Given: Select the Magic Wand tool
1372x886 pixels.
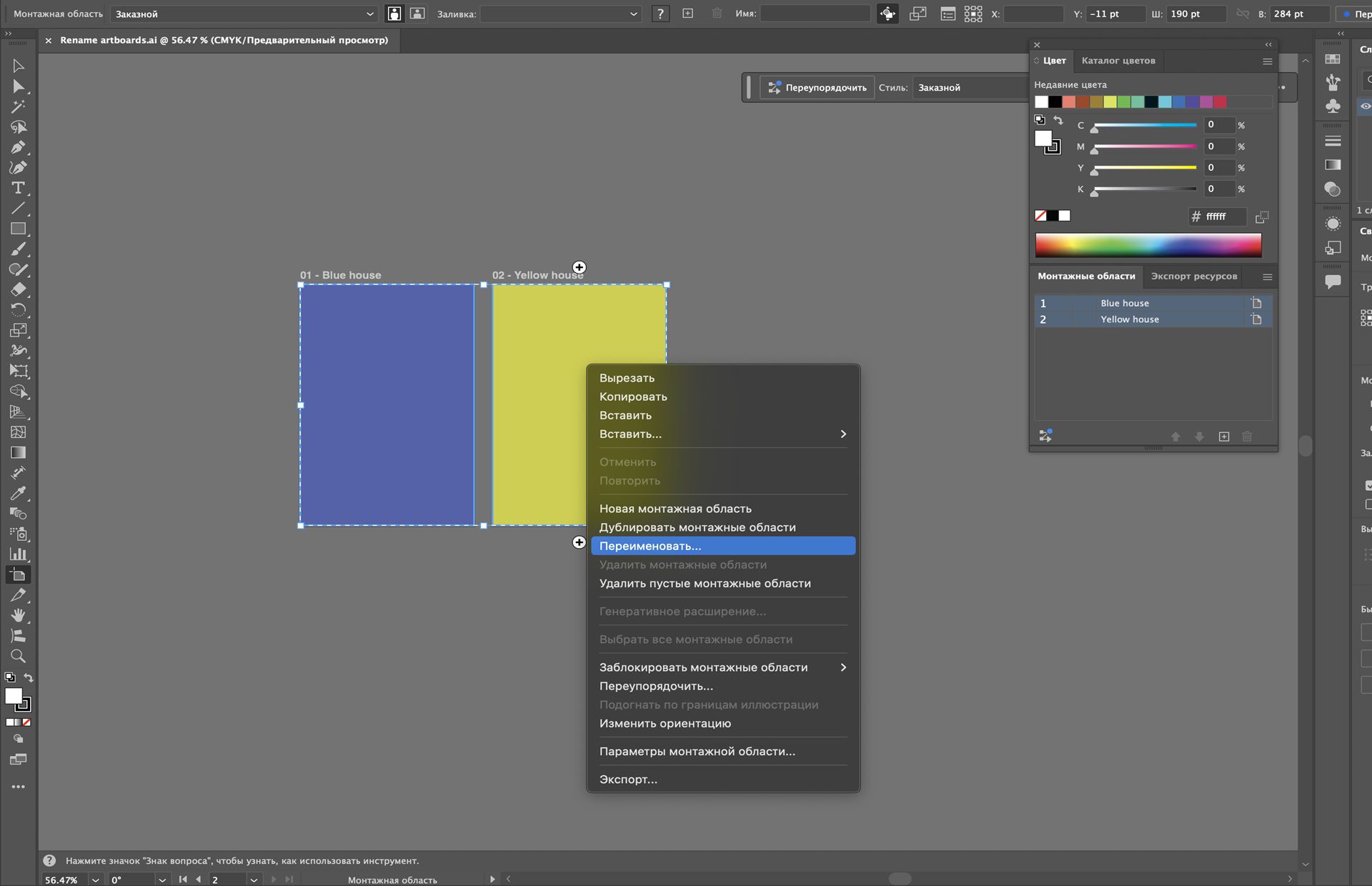Looking at the screenshot, I should point(19,106).
